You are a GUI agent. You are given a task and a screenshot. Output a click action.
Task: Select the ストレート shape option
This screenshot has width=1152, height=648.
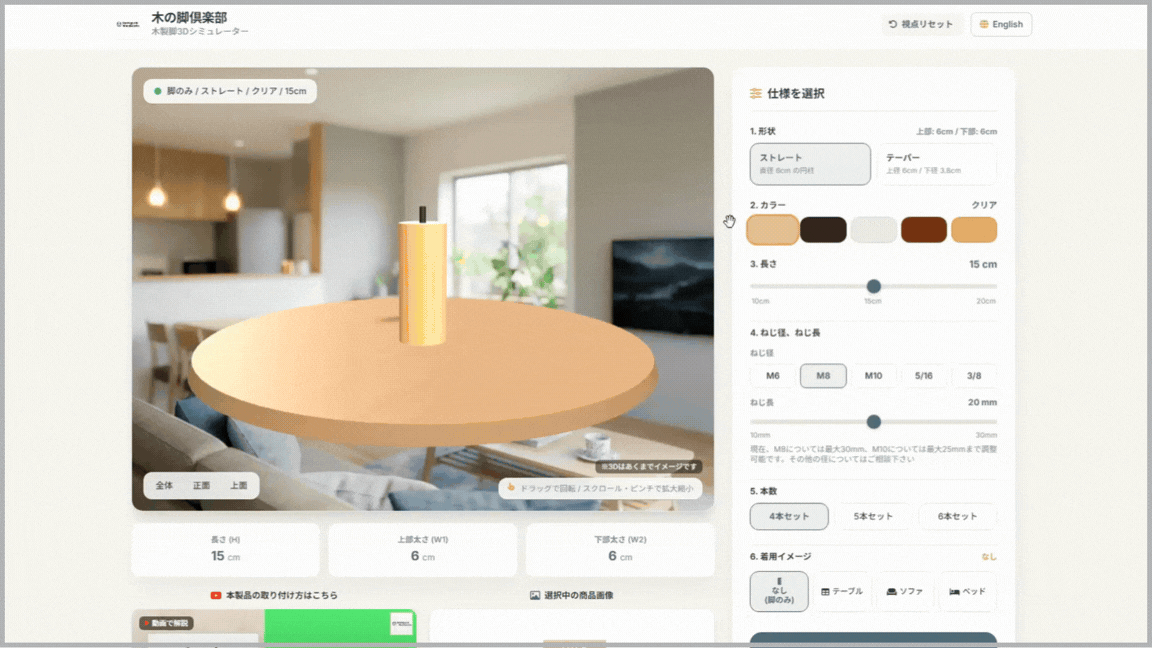(810, 164)
